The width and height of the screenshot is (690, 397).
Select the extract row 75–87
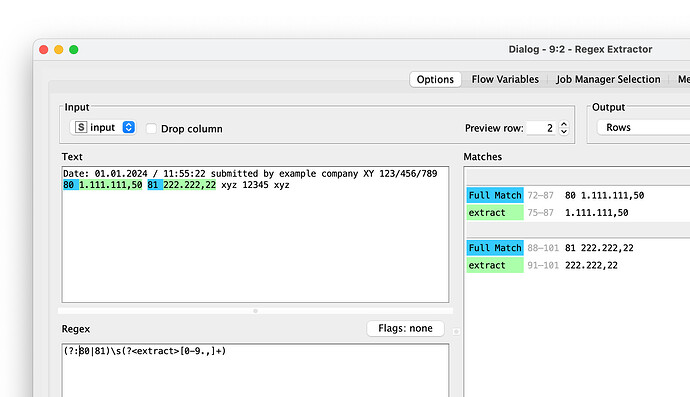coord(578,213)
